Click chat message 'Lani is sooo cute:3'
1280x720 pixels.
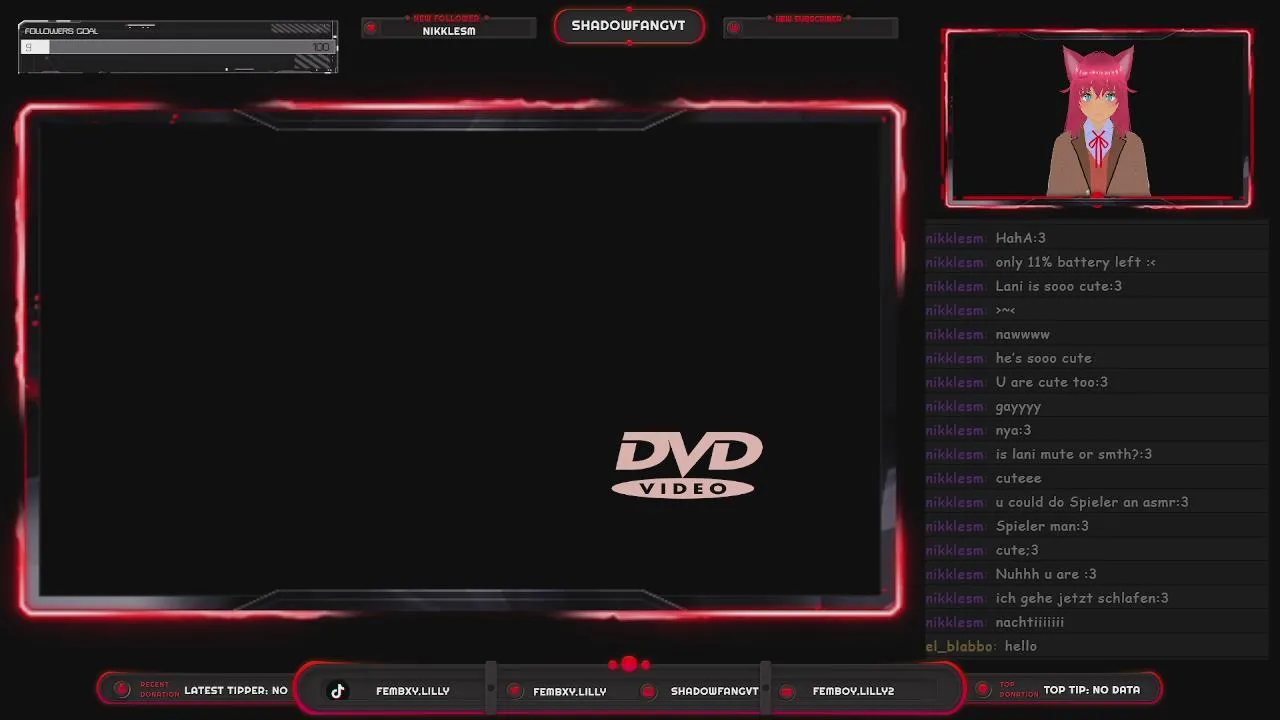[1058, 286]
